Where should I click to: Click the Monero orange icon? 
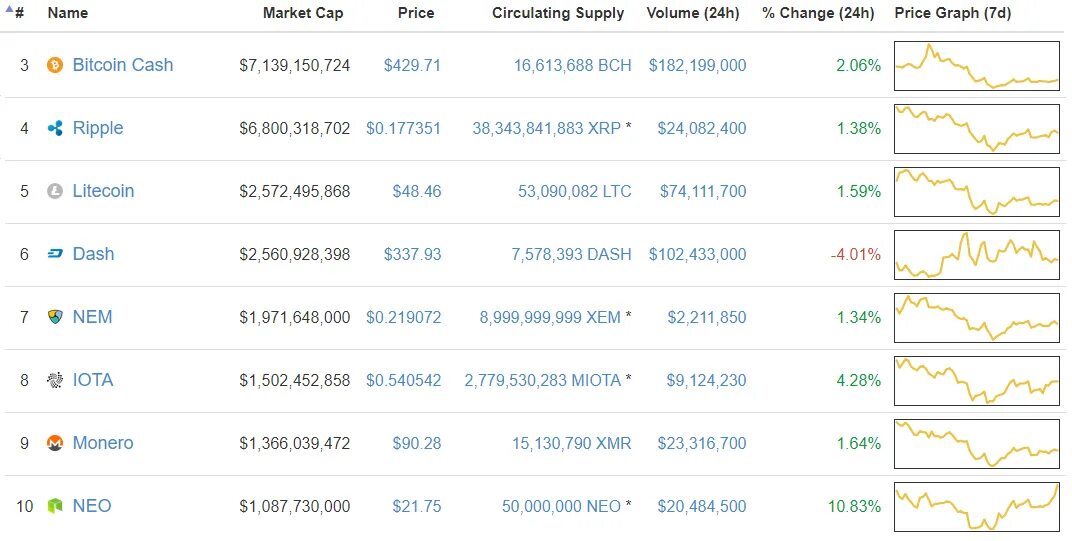click(55, 443)
